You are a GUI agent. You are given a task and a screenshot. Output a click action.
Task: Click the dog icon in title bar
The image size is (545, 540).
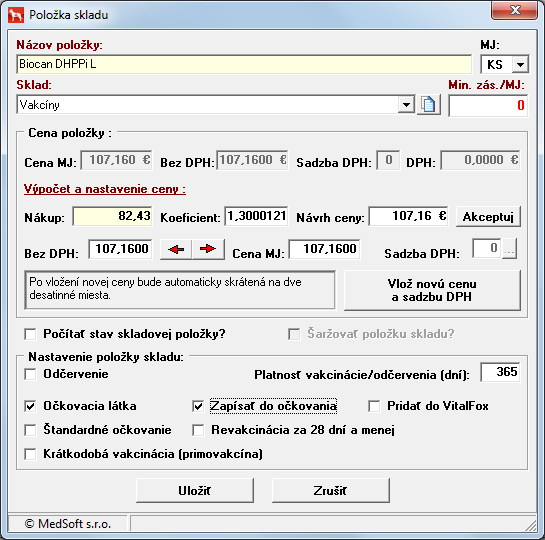[16, 15]
